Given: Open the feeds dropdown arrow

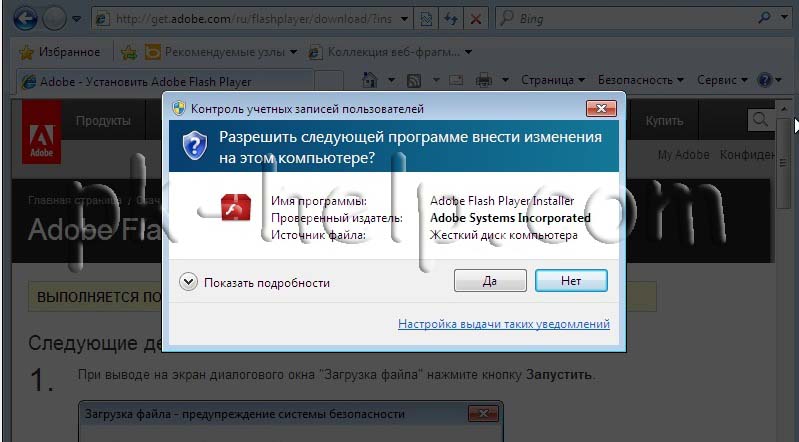Looking at the screenshot, I should 436,80.
